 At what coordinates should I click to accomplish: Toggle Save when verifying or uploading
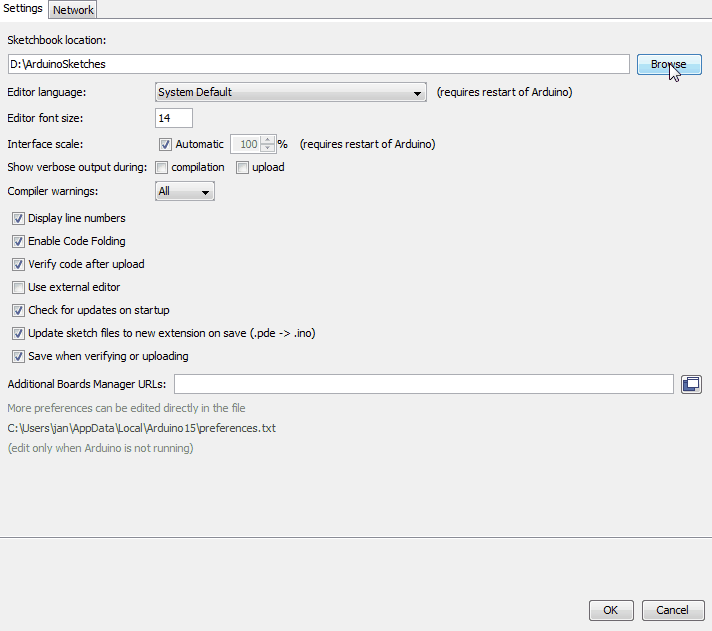pyautogui.click(x=18, y=356)
